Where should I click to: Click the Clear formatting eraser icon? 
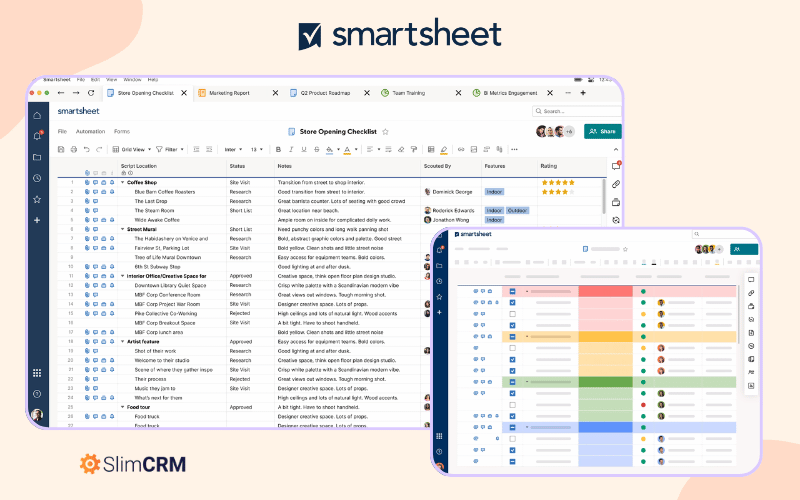coord(401,149)
